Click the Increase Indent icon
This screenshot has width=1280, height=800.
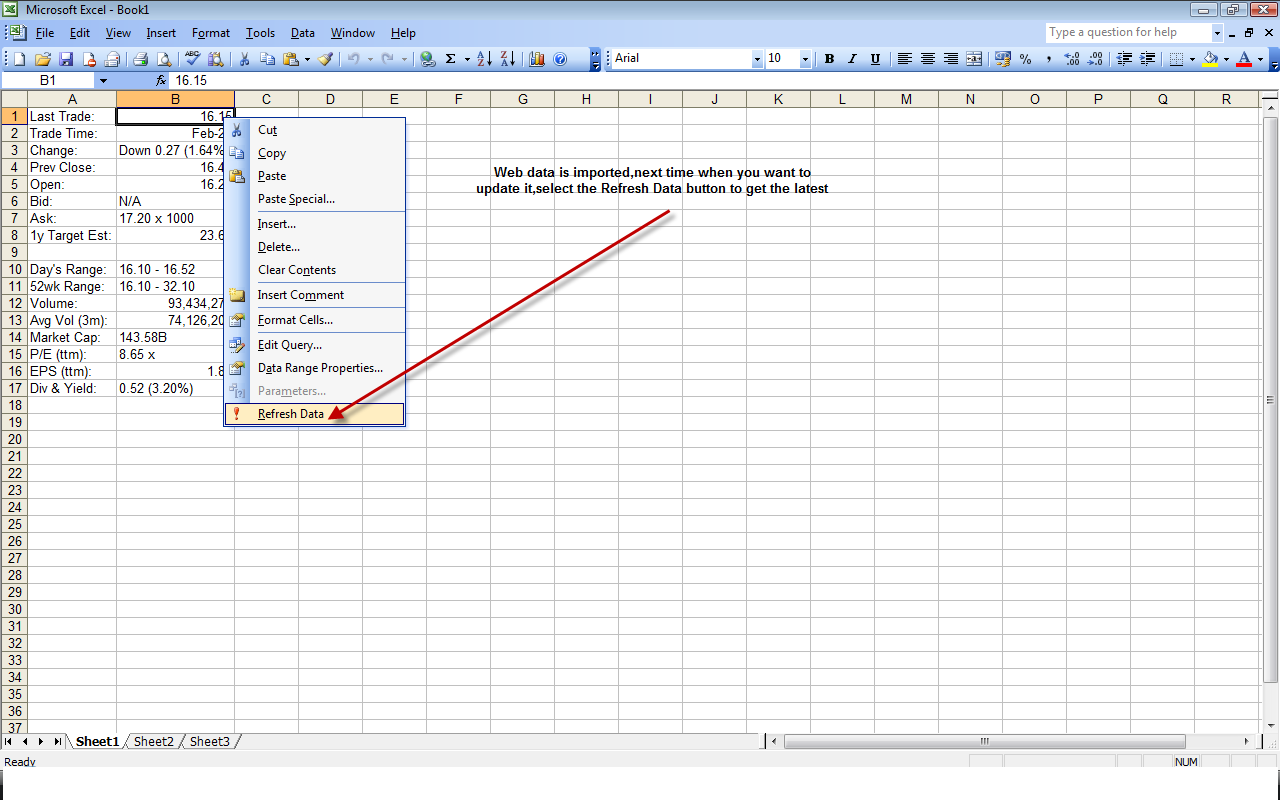tap(1148, 59)
